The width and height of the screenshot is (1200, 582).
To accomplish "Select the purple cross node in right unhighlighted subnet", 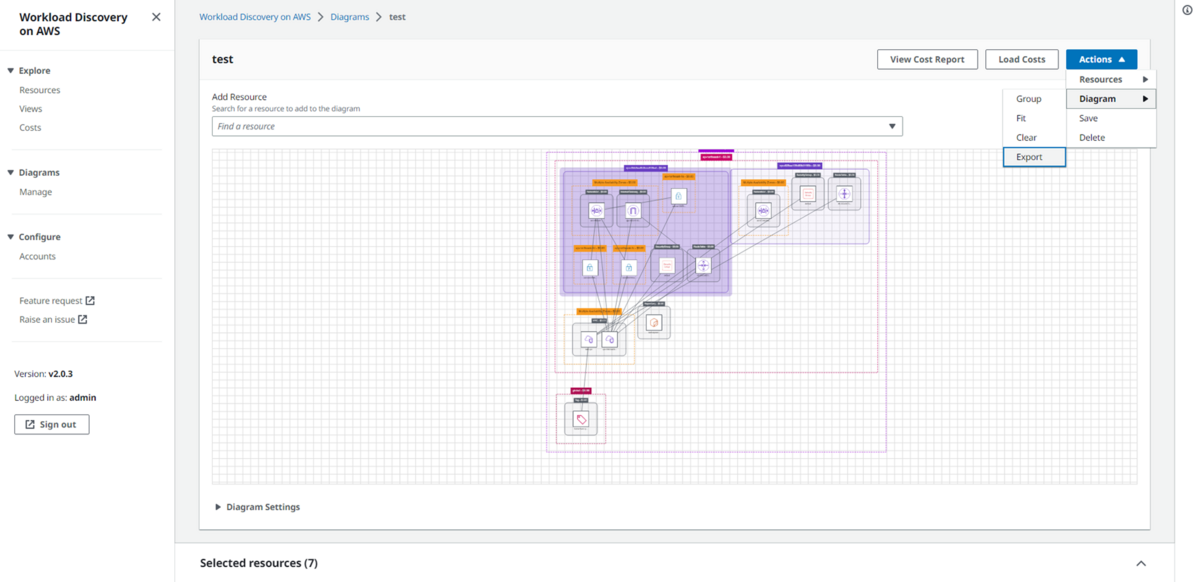I will [843, 194].
